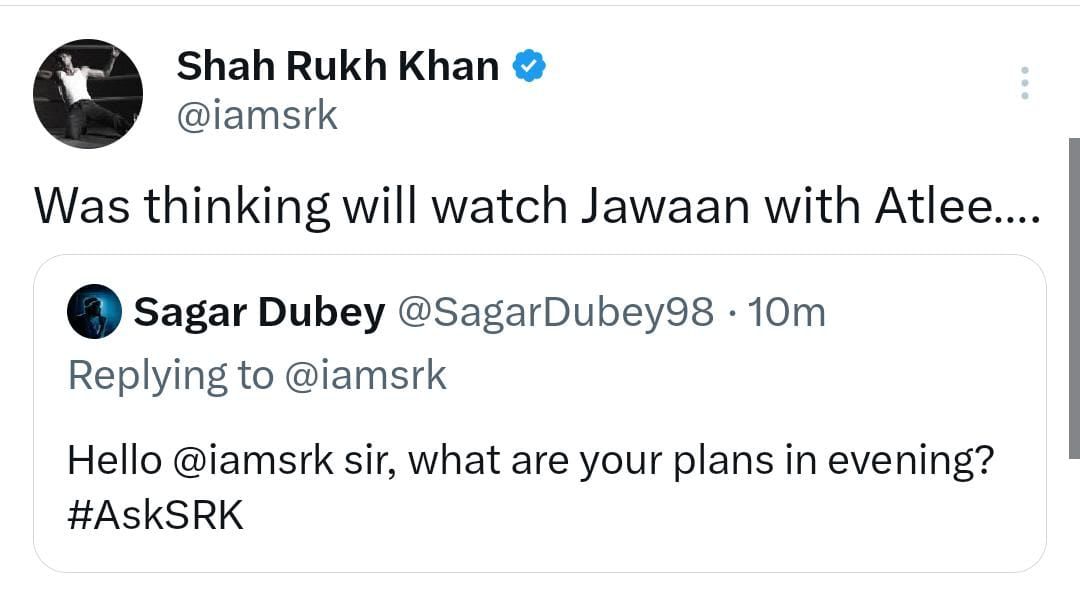Click the blue verified badge
1080x594 pixels.
[529, 67]
